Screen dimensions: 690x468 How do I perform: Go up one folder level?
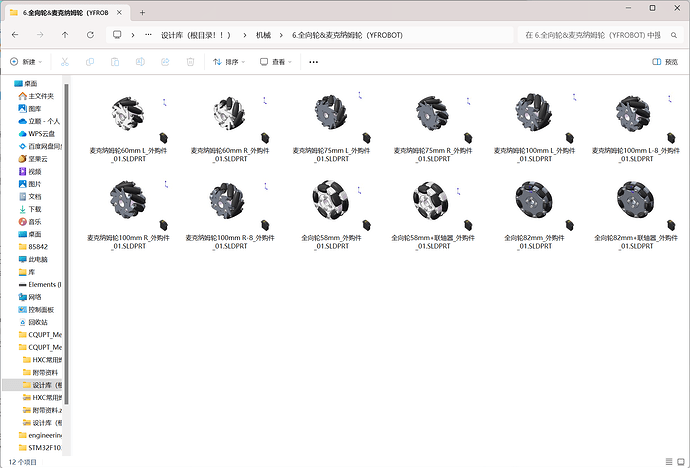[x=65, y=35]
